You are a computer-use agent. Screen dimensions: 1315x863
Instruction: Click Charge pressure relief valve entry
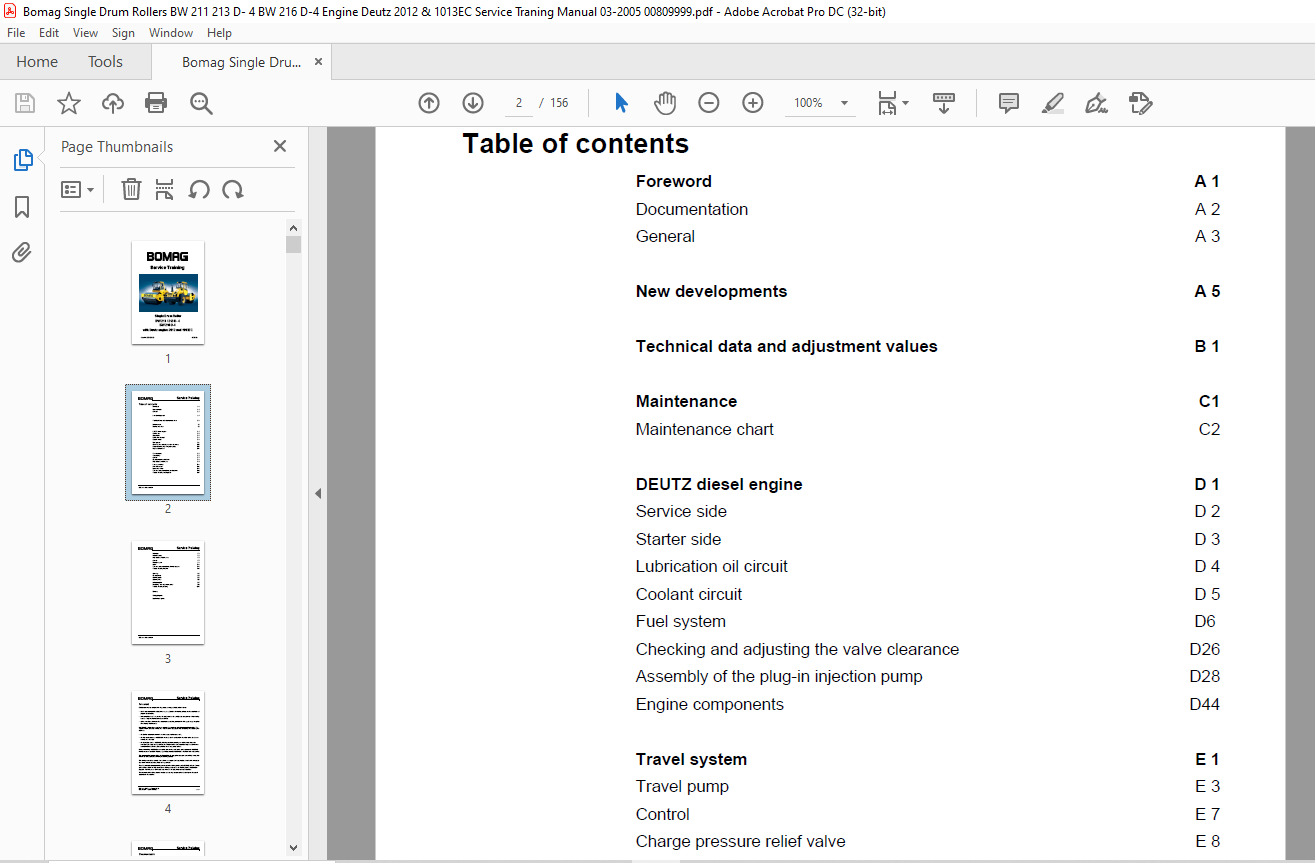click(741, 841)
